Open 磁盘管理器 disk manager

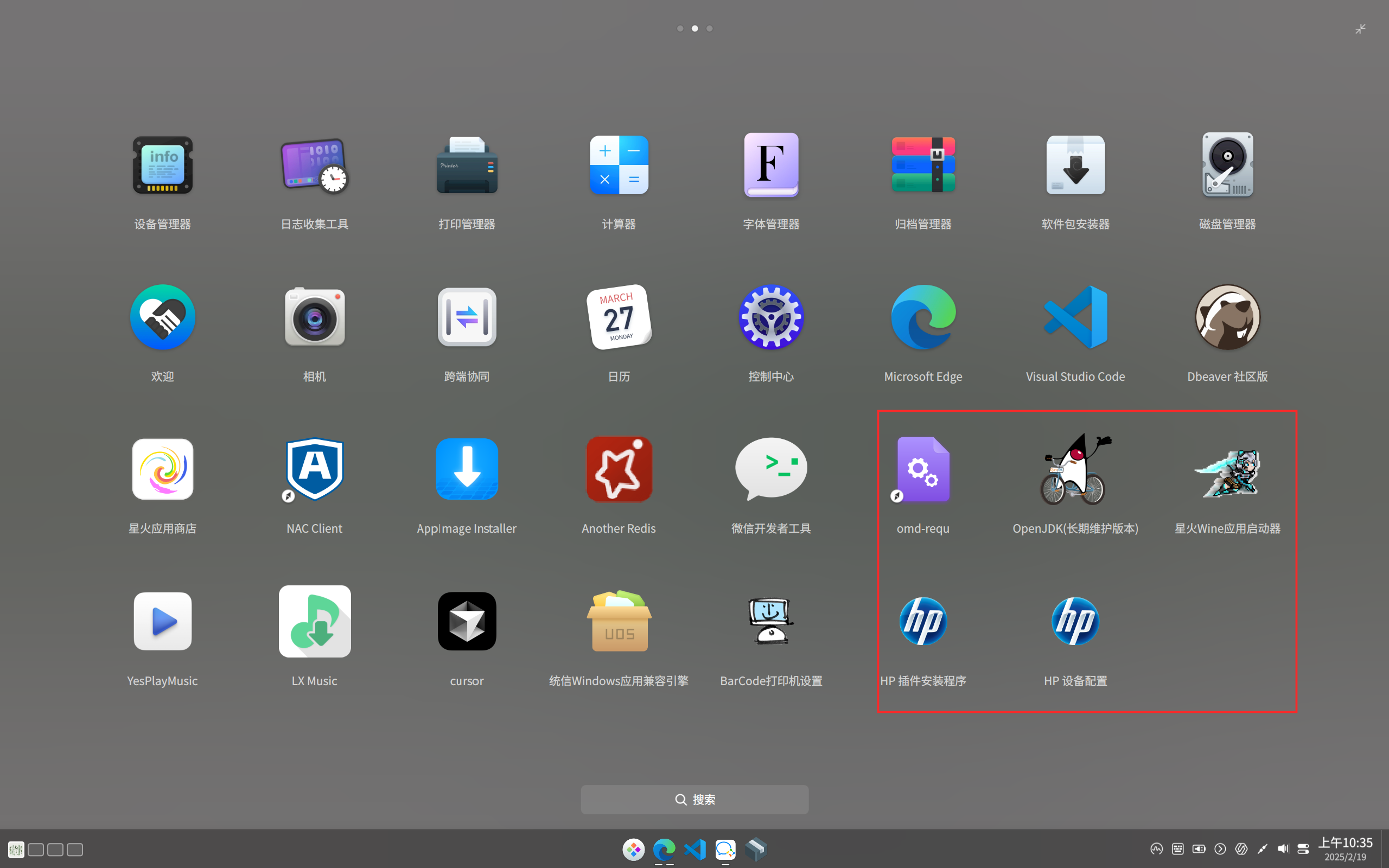[1227, 165]
